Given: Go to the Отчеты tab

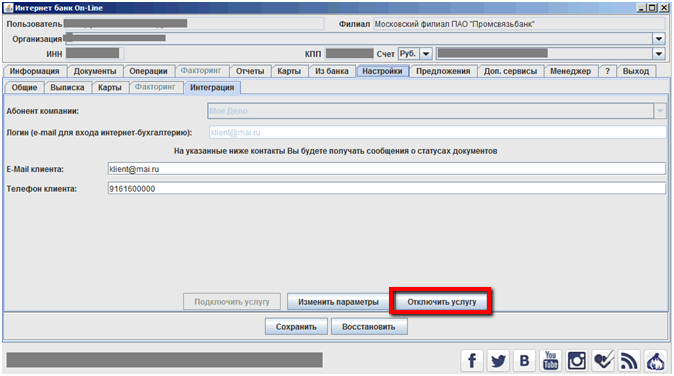Looking at the screenshot, I should (250, 71).
